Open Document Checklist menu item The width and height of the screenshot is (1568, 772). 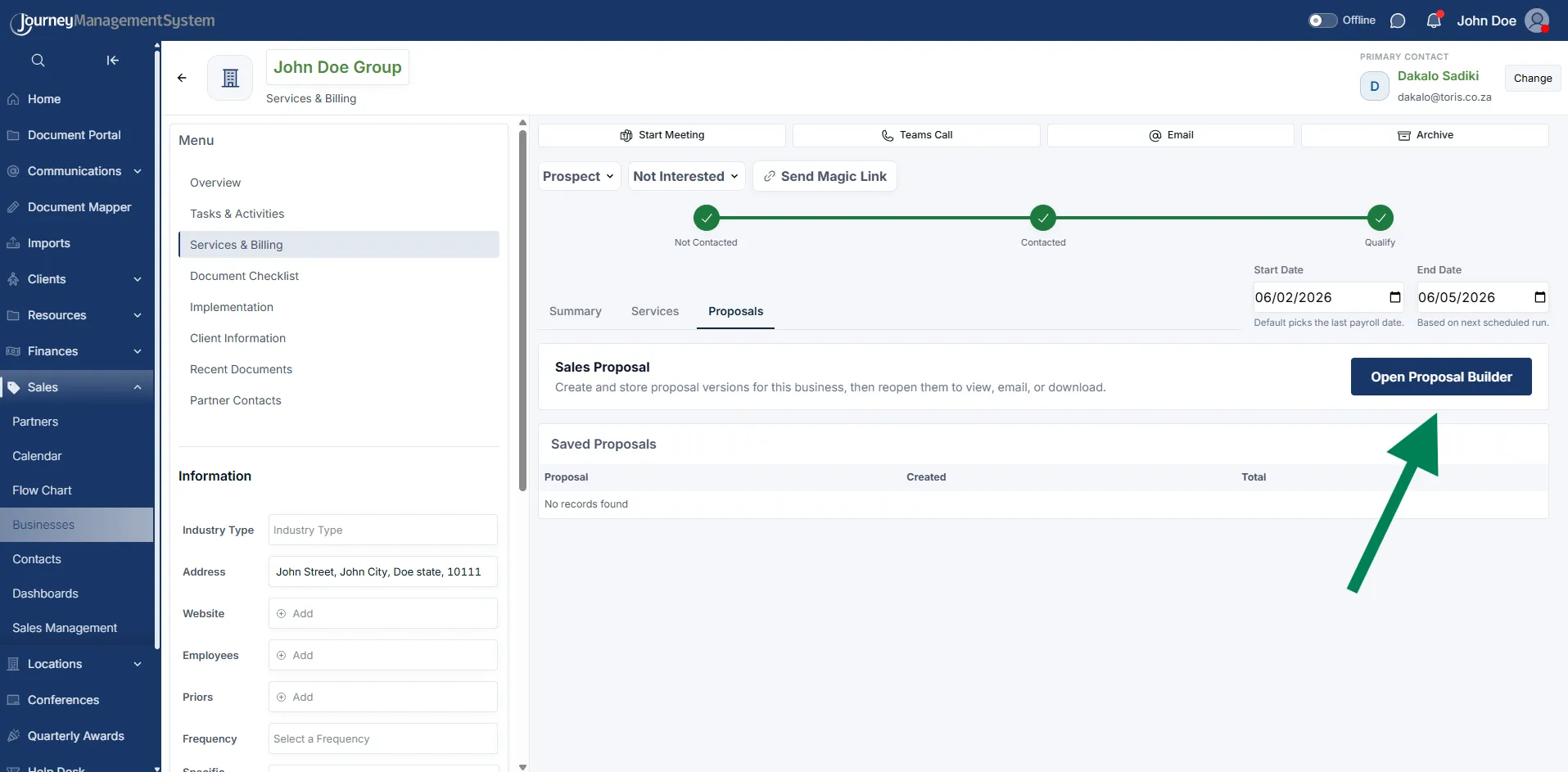point(338,276)
